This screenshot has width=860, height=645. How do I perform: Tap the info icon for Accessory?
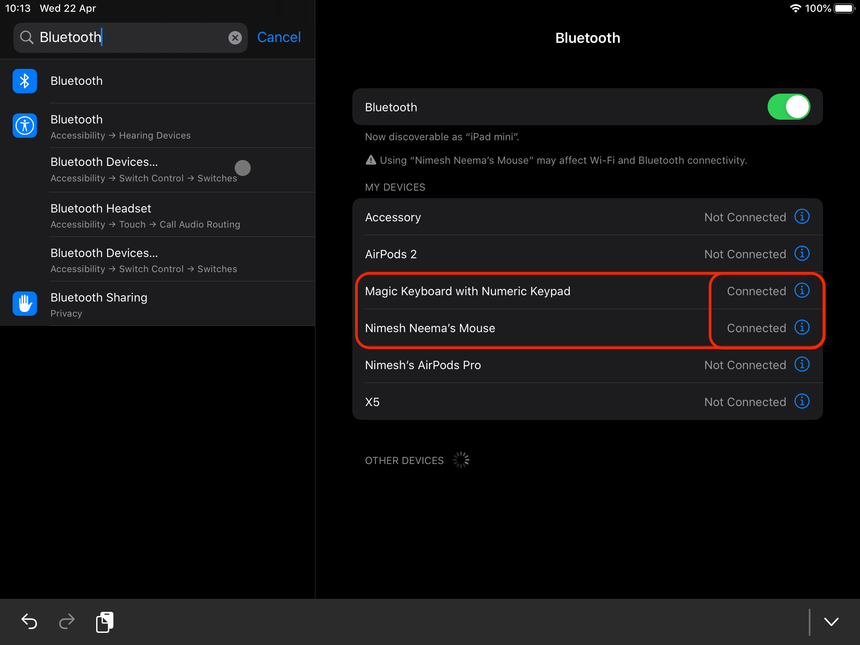coord(801,217)
